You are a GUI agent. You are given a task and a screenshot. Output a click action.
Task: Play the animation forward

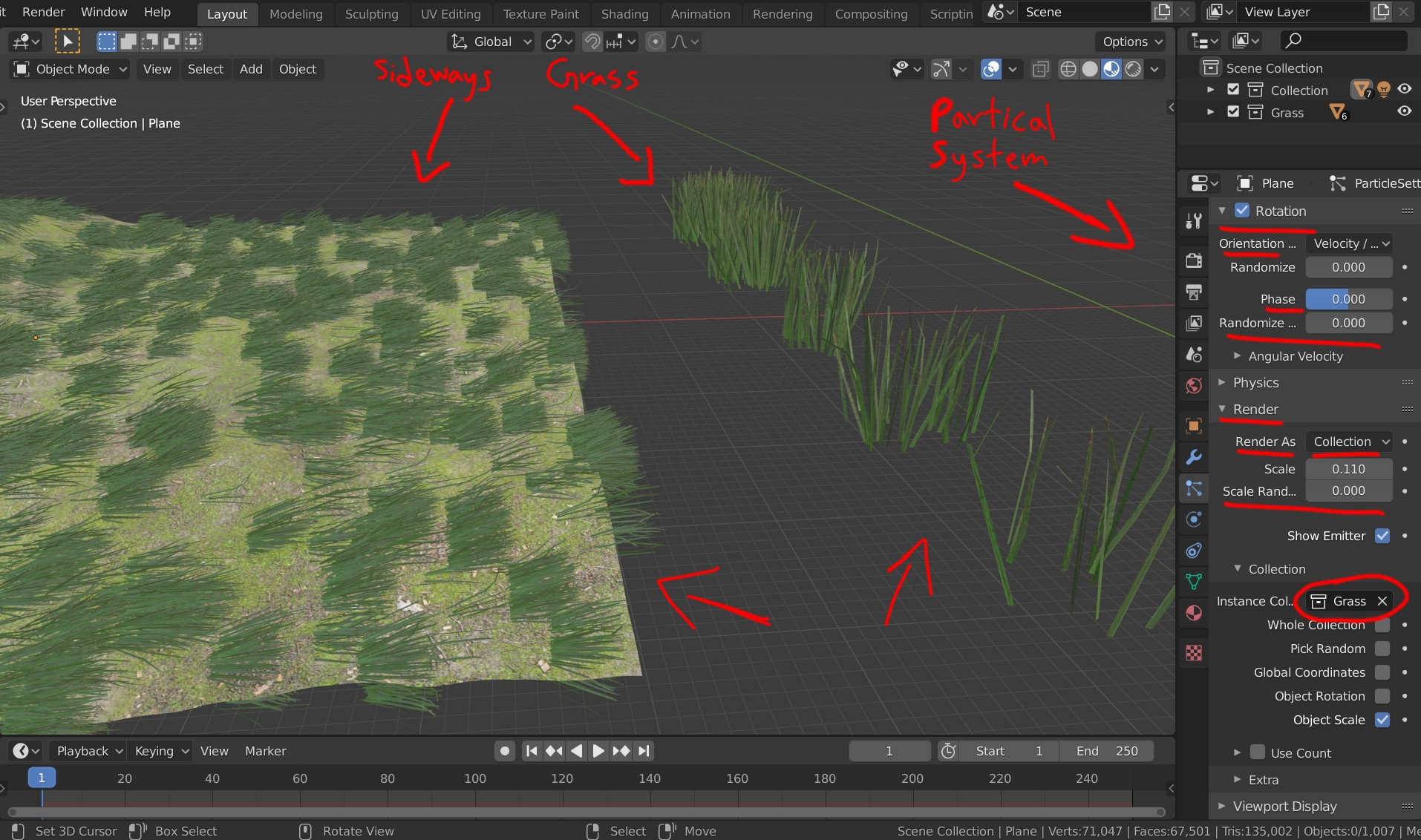click(x=598, y=751)
